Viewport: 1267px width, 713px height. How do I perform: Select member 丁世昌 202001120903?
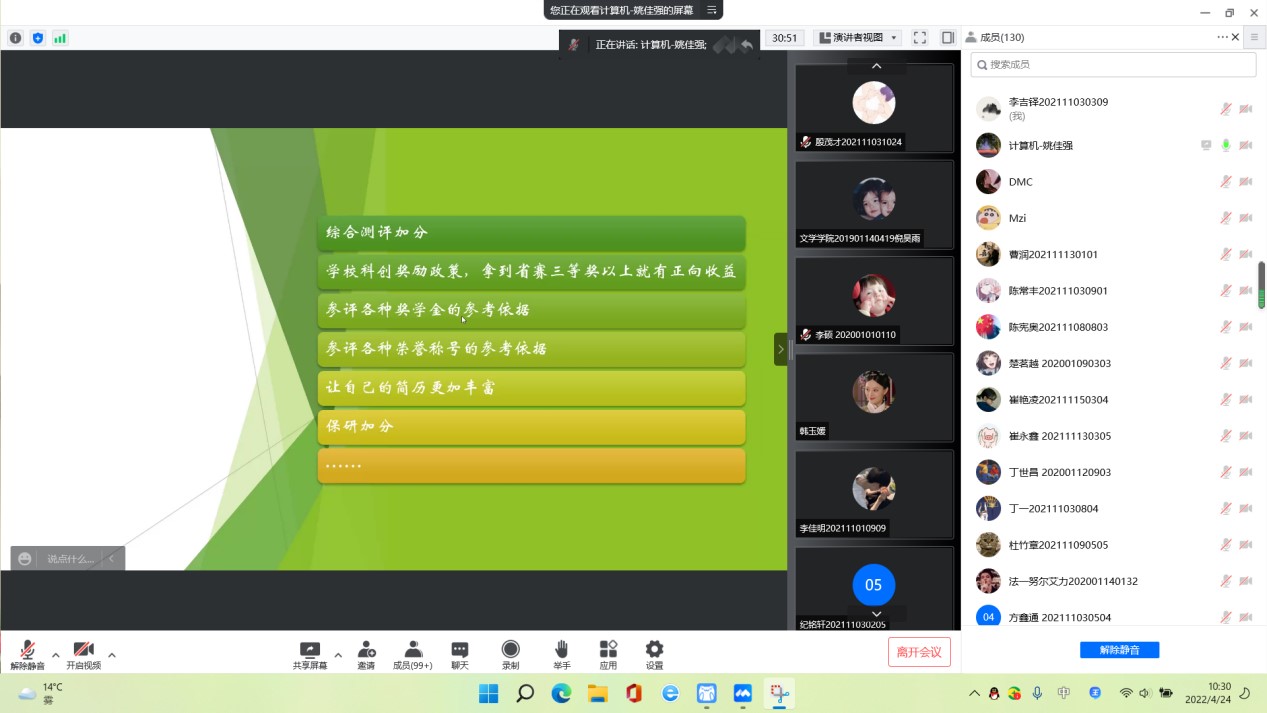pos(1113,472)
